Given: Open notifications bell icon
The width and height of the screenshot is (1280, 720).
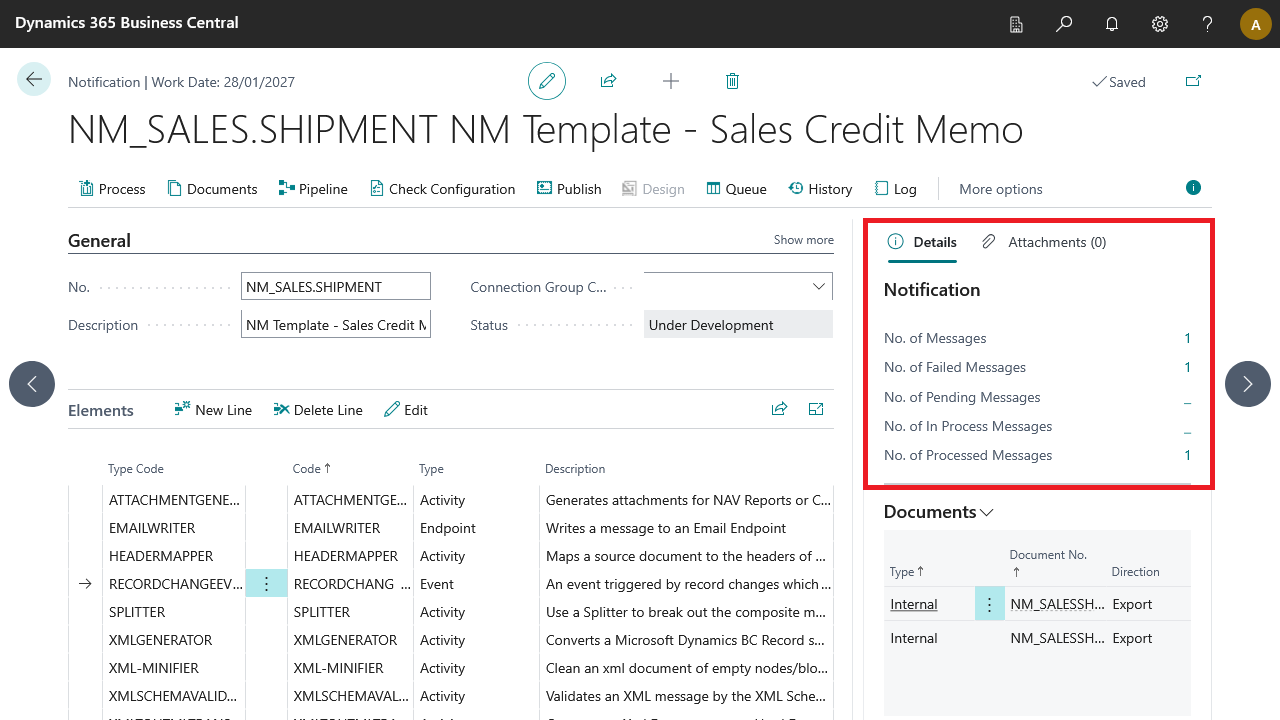Looking at the screenshot, I should (x=1112, y=24).
